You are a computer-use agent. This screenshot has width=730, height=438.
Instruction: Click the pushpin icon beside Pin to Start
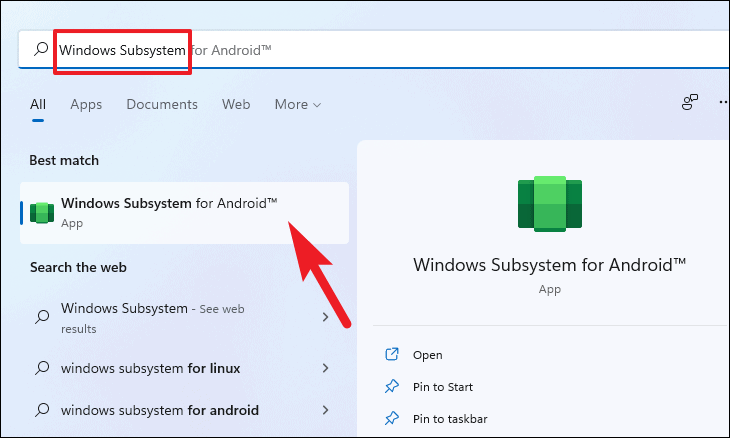(x=392, y=387)
